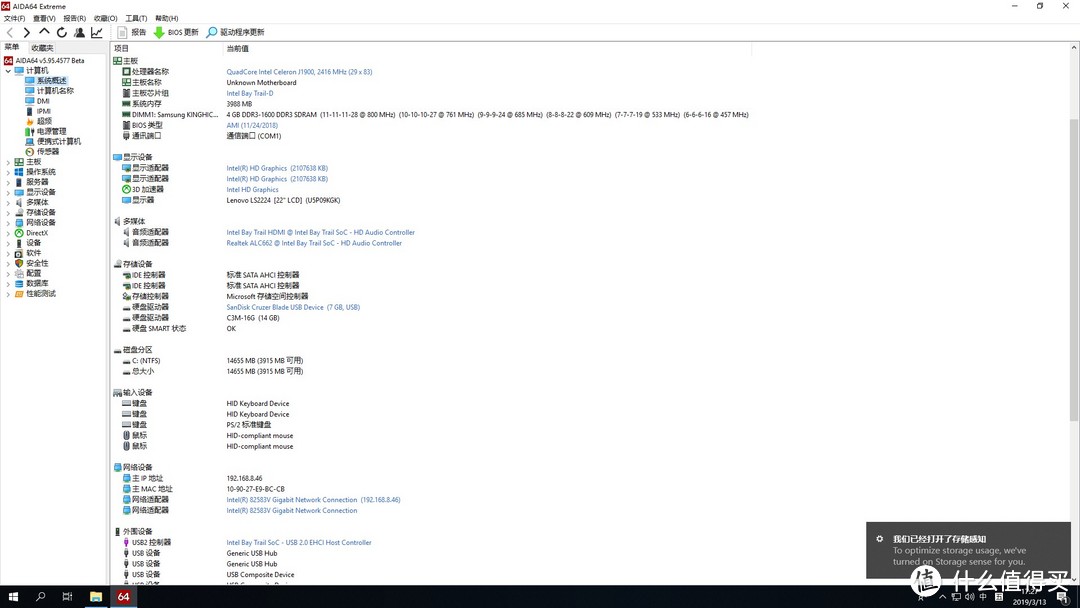This screenshot has width=1080, height=608.
Task: Open the Task View taskbar icon
Action: tap(68, 596)
